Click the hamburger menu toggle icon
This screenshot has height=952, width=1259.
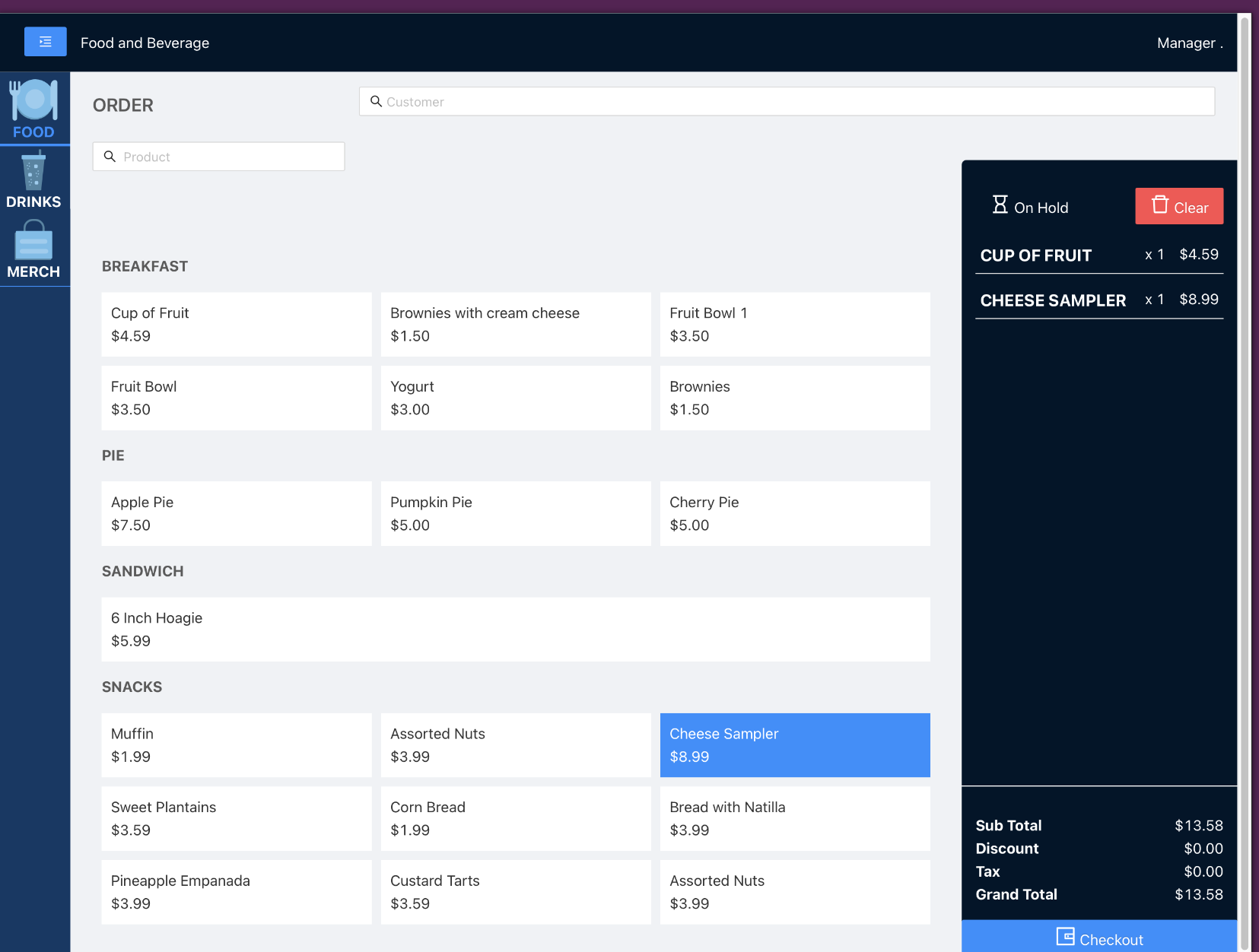[45, 42]
